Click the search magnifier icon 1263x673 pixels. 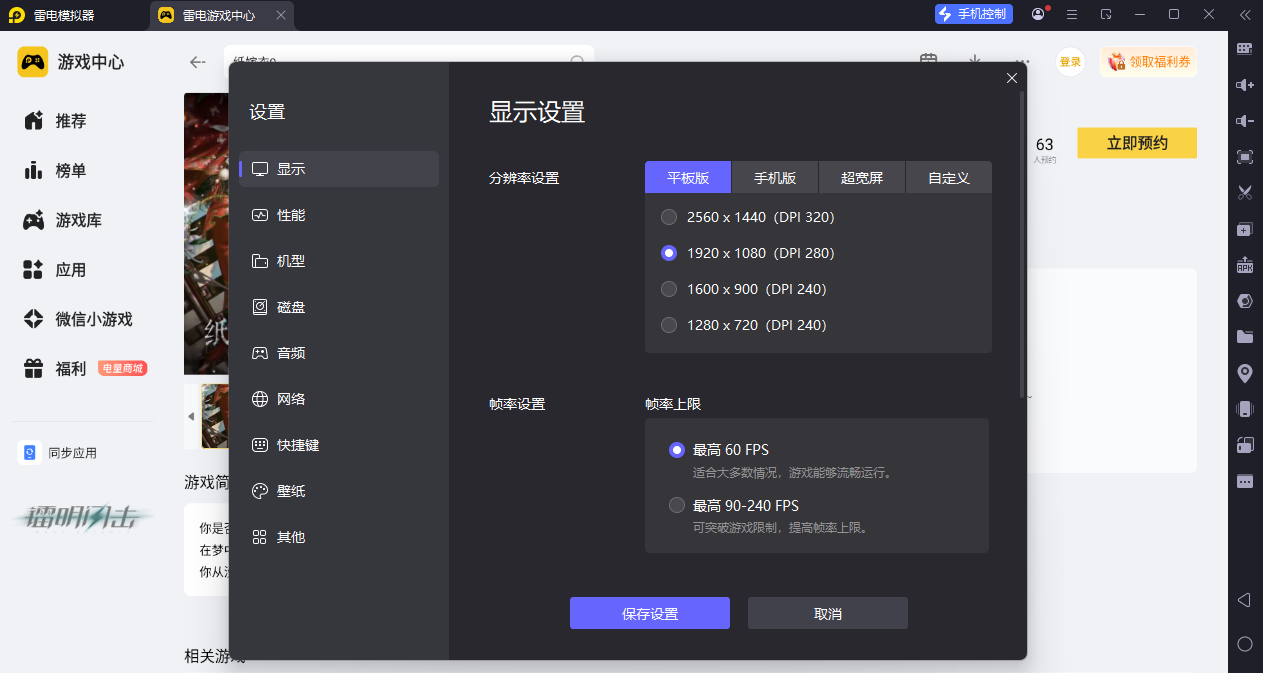click(577, 61)
